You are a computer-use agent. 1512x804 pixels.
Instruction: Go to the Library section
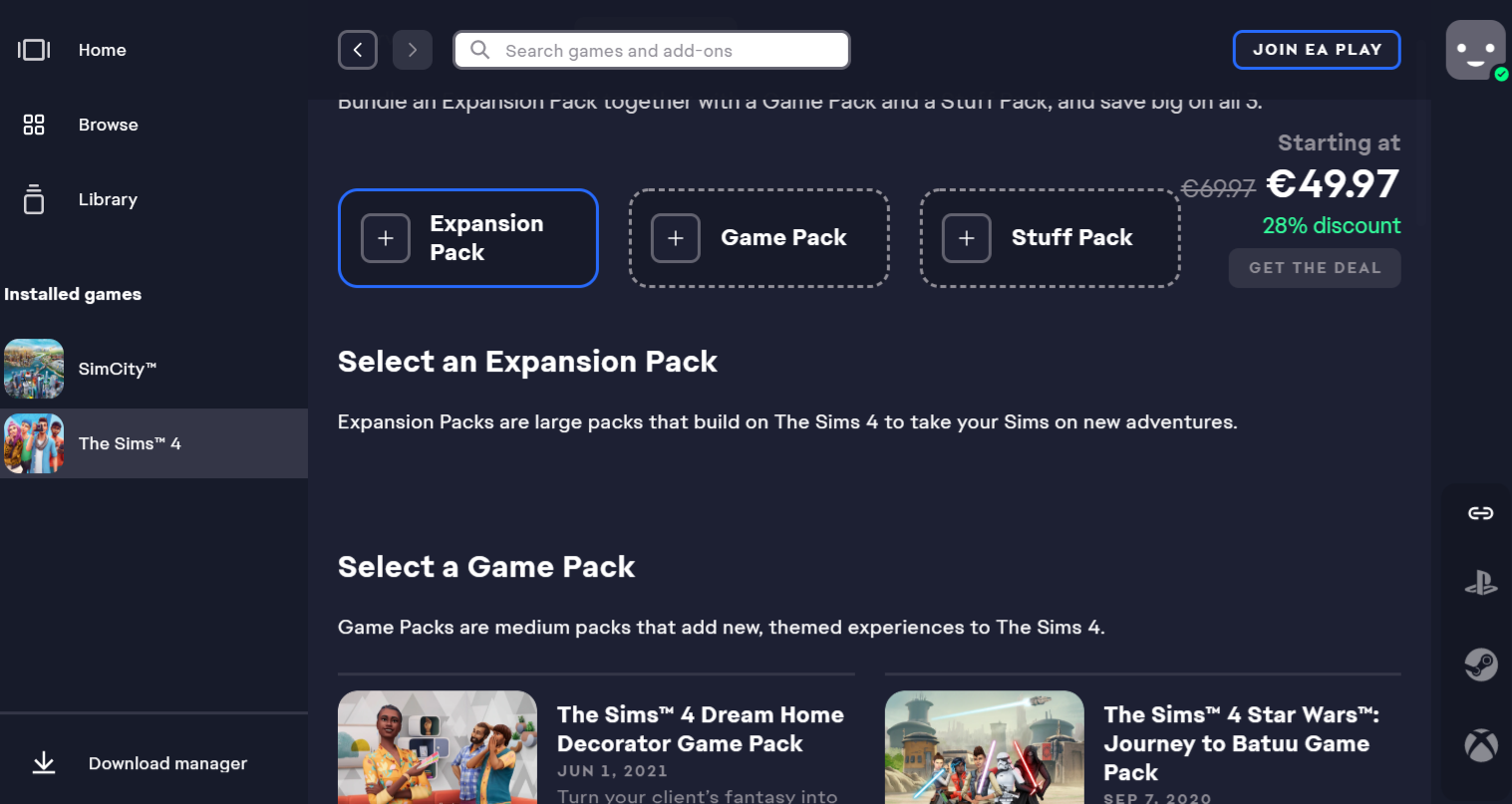108,199
